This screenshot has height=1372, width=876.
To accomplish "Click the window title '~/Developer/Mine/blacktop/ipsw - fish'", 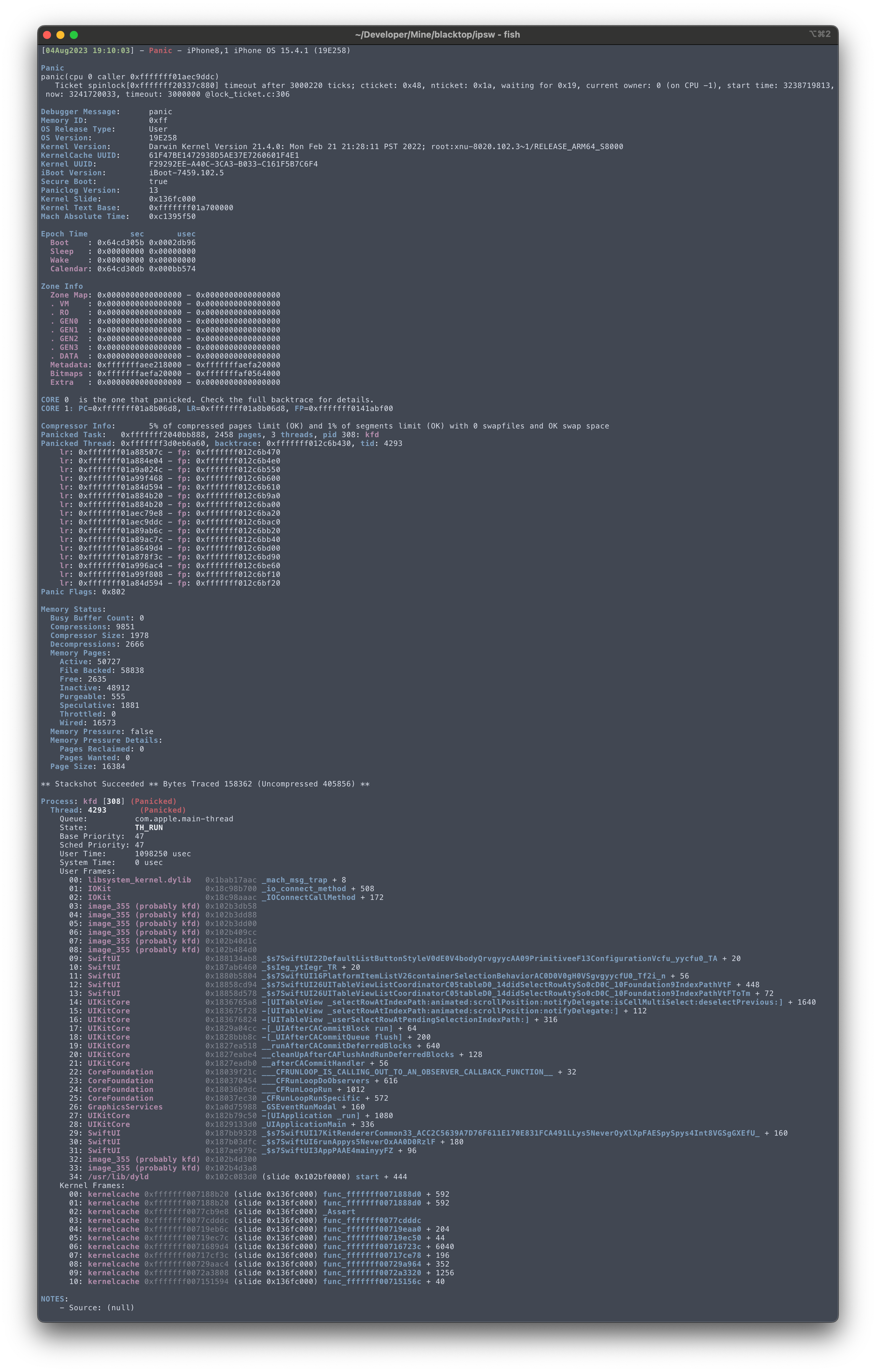I will coord(437,35).
